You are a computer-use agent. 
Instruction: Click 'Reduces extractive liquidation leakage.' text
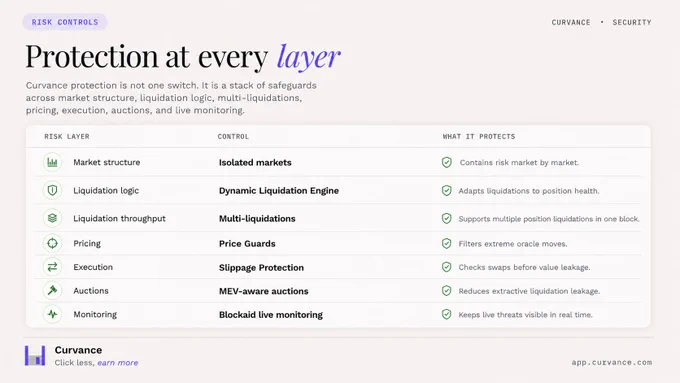coord(529,291)
